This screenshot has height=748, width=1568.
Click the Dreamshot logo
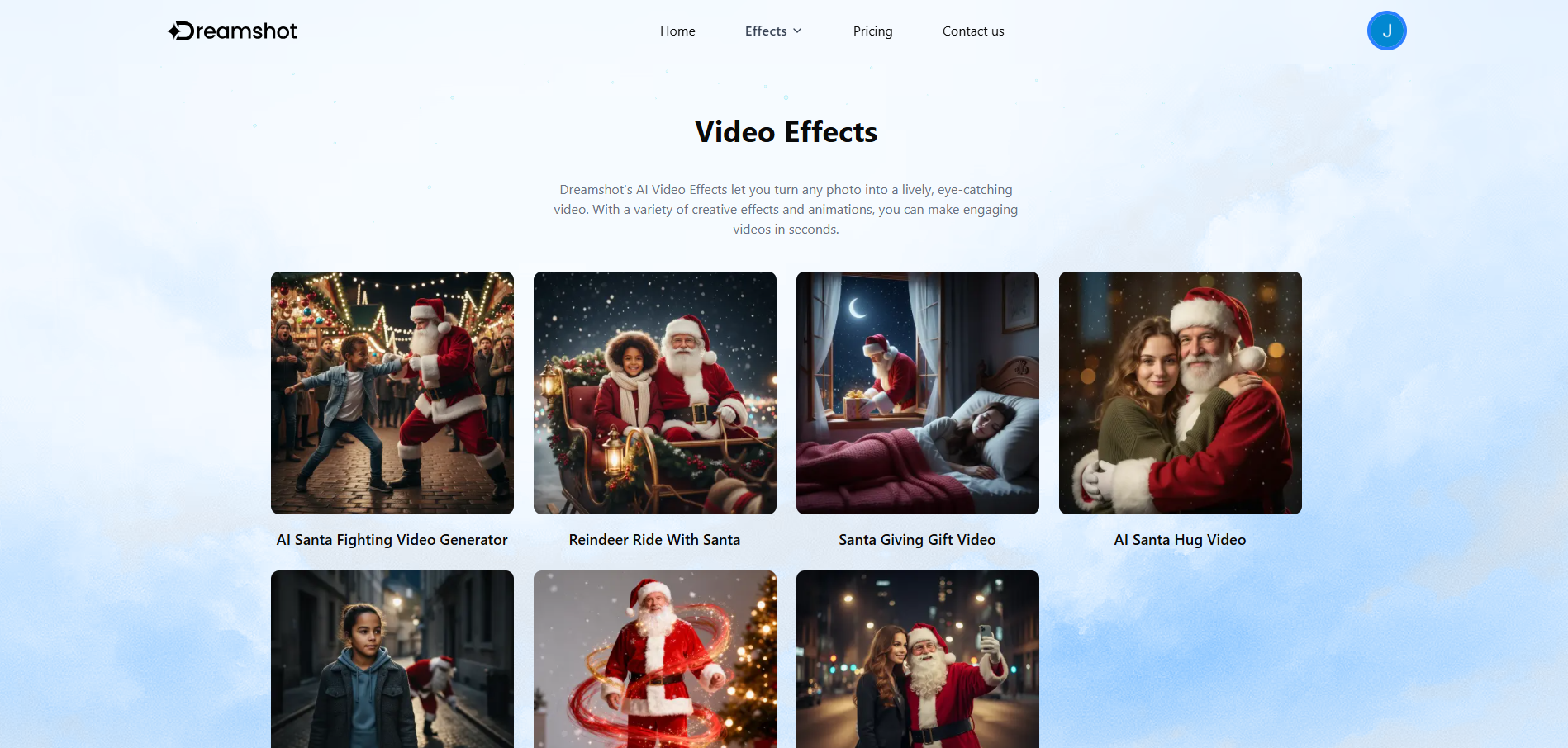pyautogui.click(x=232, y=31)
